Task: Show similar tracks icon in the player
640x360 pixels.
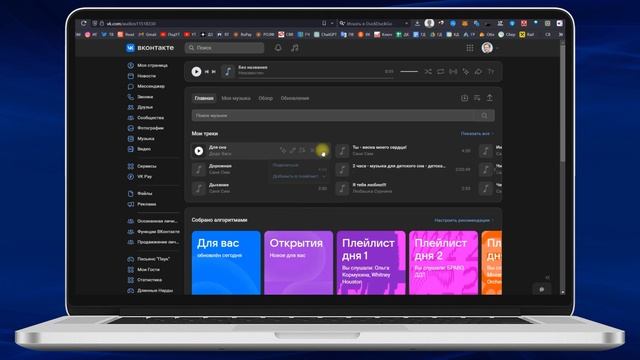Action: tap(466, 72)
